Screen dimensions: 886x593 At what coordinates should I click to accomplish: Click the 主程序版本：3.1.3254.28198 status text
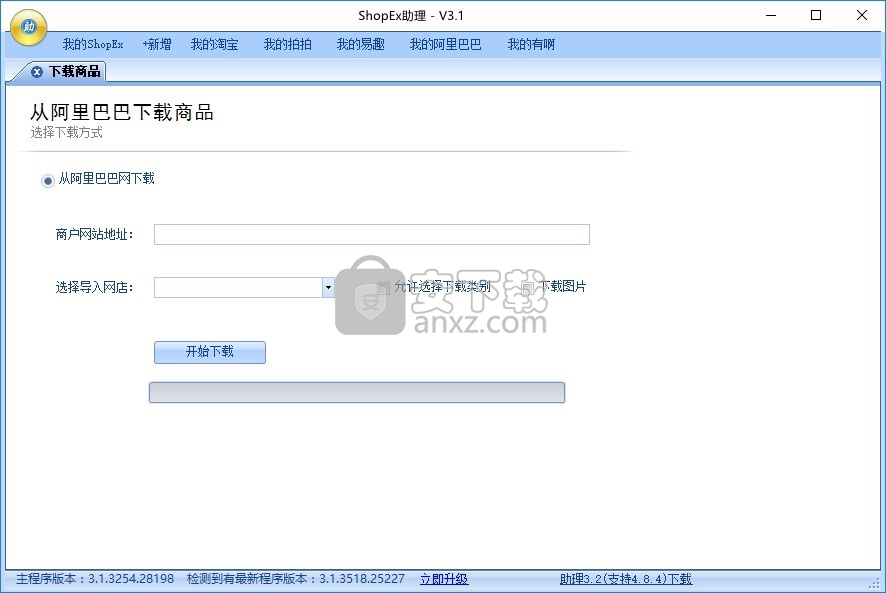coord(95,579)
